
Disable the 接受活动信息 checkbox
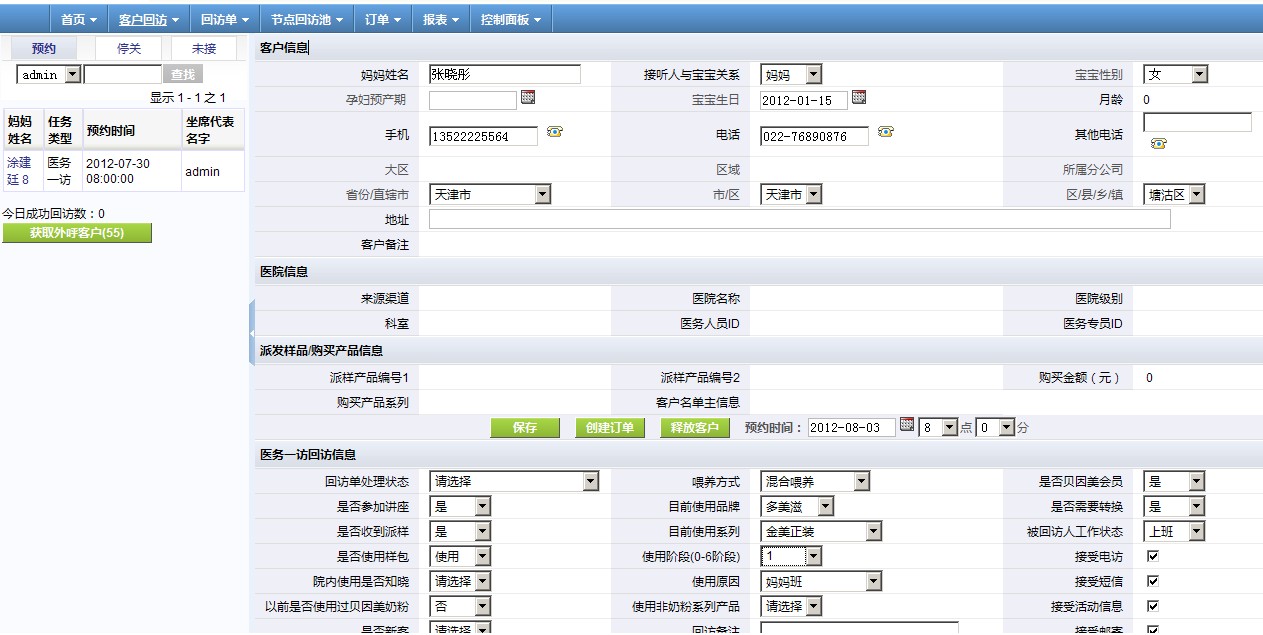tap(1152, 606)
